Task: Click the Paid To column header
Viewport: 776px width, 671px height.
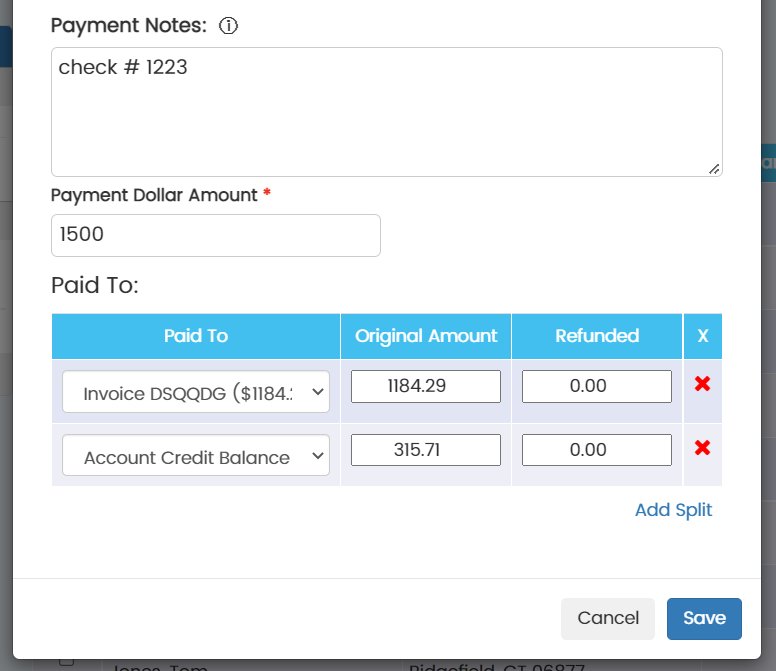Action: click(196, 336)
